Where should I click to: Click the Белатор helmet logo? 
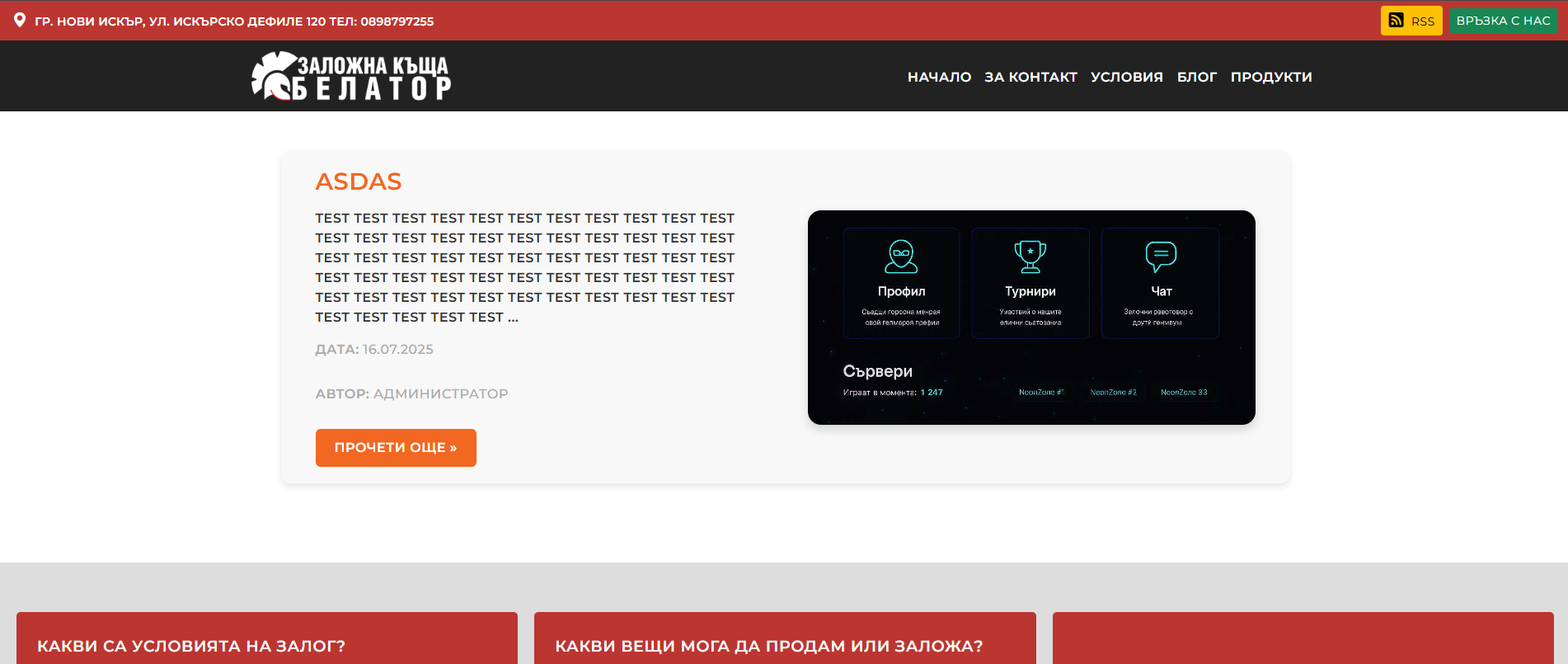(x=274, y=76)
